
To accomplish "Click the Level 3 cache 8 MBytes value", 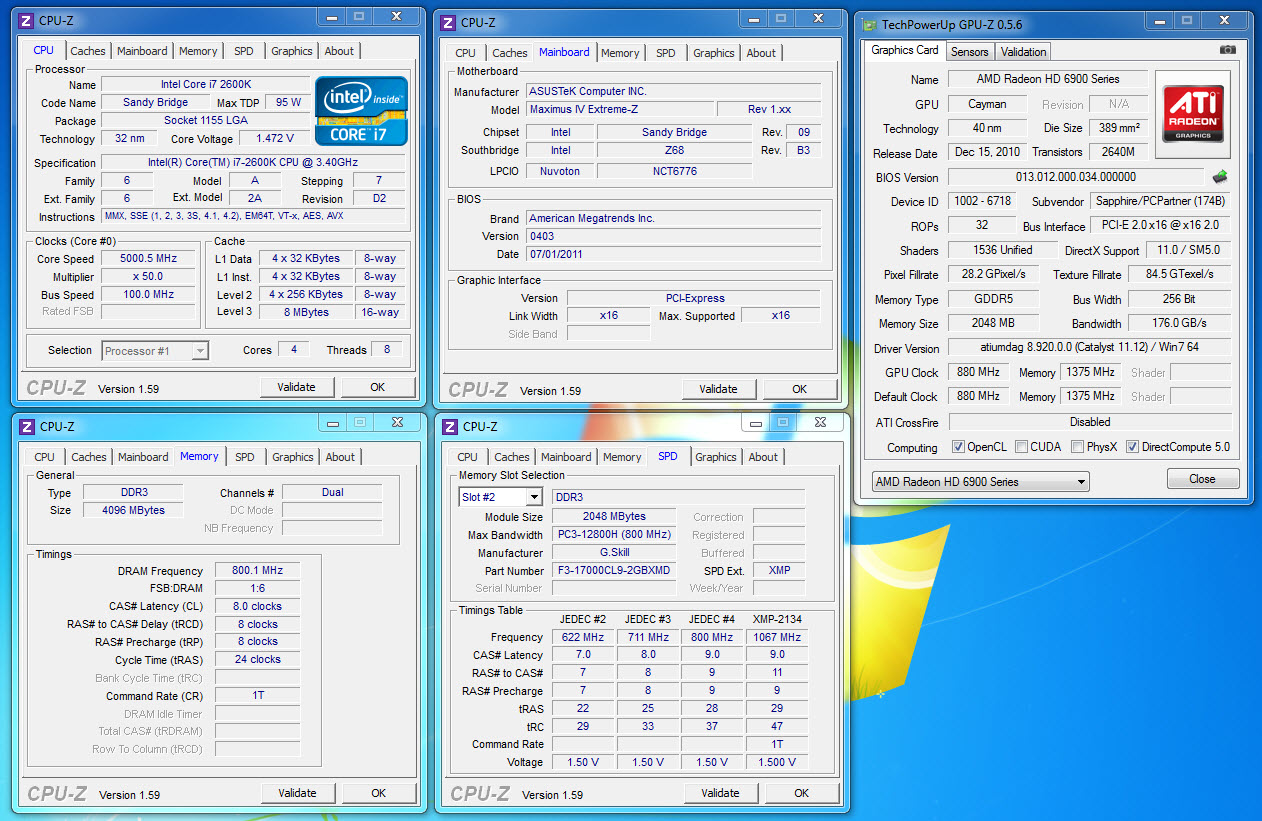I will click(x=305, y=312).
